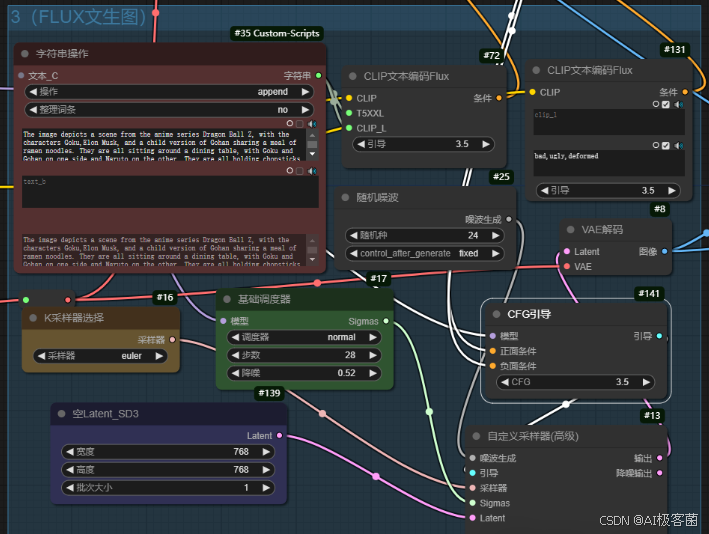Click circle toggle above first prompt text box
This screenshot has width=709, height=534.
point(290,123)
